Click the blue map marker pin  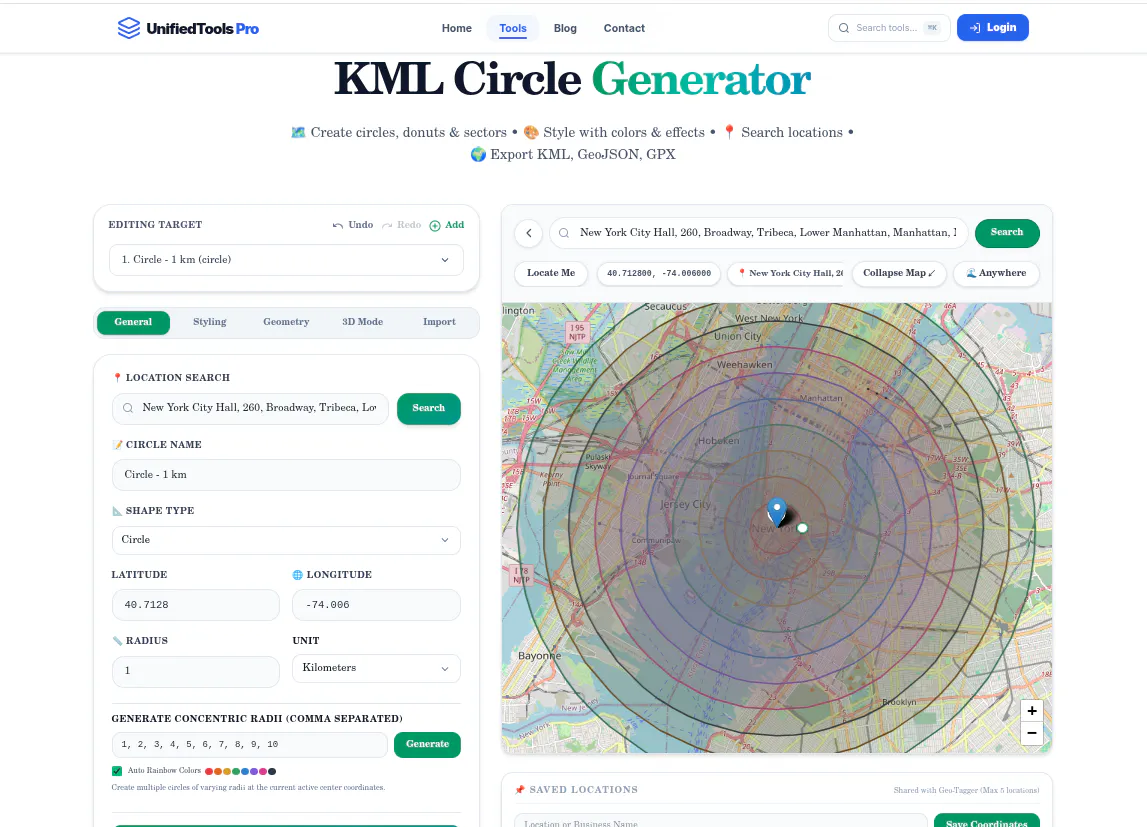(777, 511)
